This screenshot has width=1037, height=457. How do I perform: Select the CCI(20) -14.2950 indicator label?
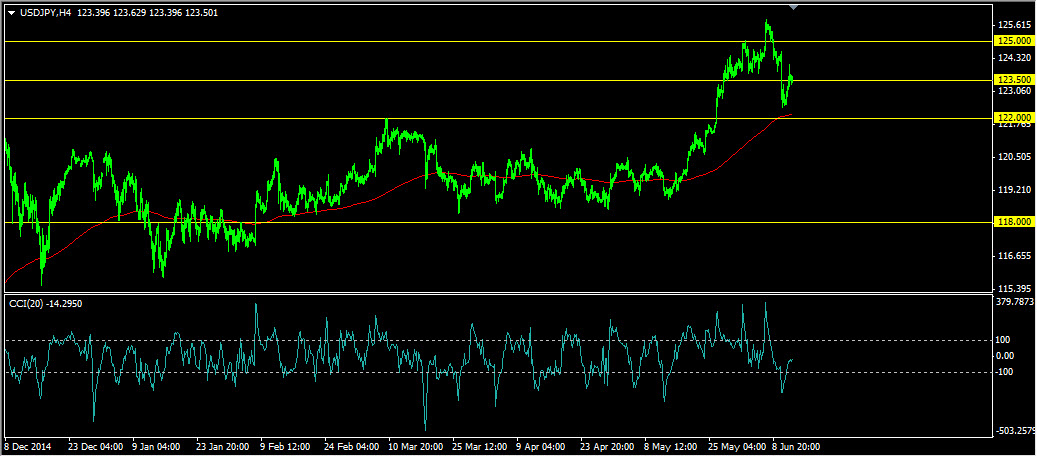tap(46, 303)
